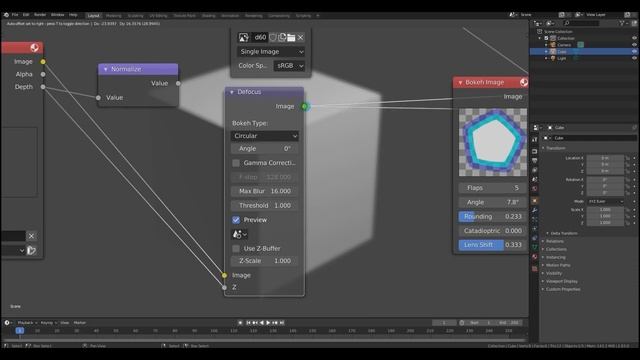Enable the Use Z-Buffer checkbox
Image resolution: width=640 pixels, height=360 pixels.
click(x=236, y=249)
